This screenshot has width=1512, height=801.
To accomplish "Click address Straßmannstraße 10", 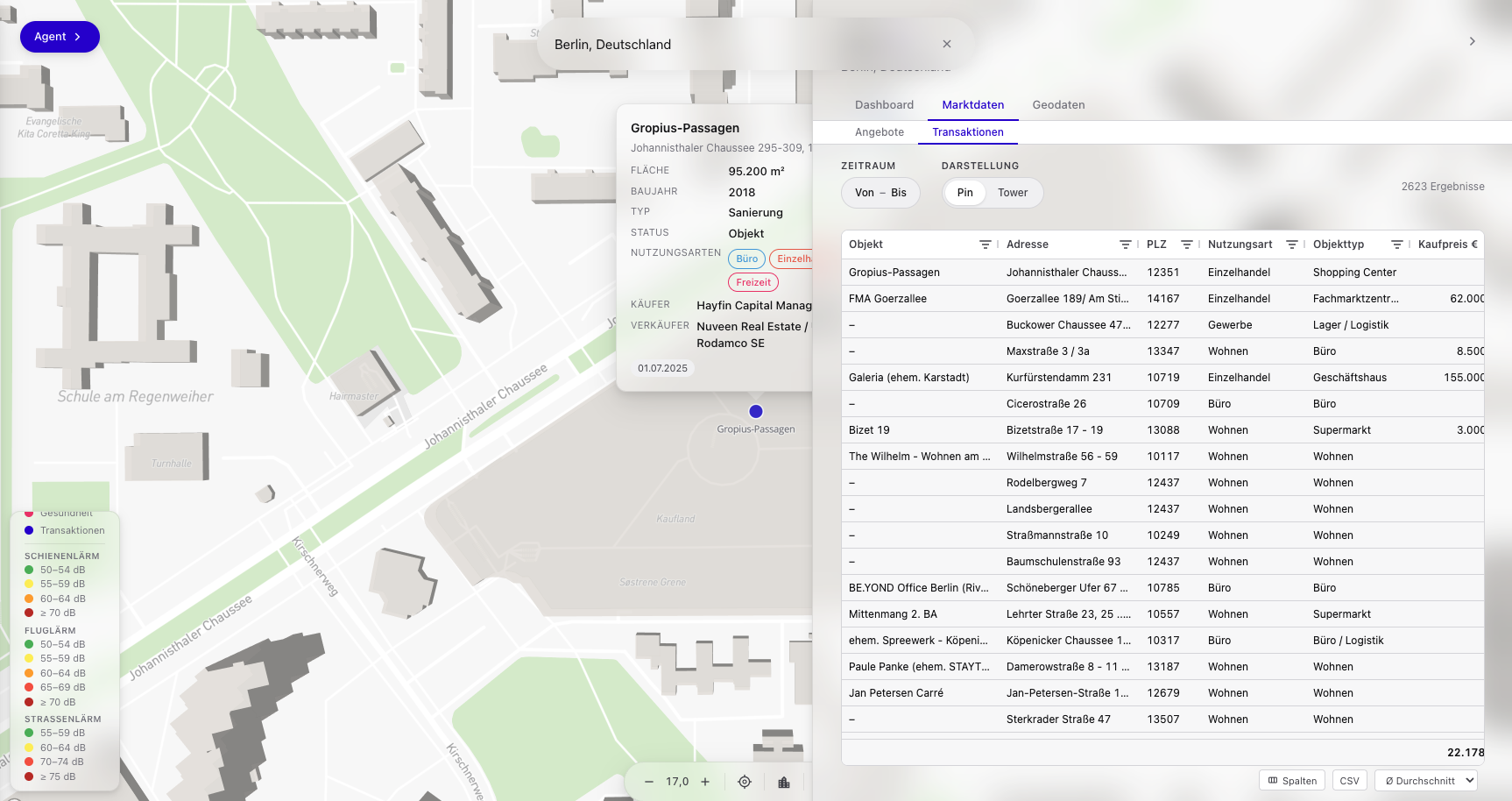I will pyautogui.click(x=1057, y=535).
